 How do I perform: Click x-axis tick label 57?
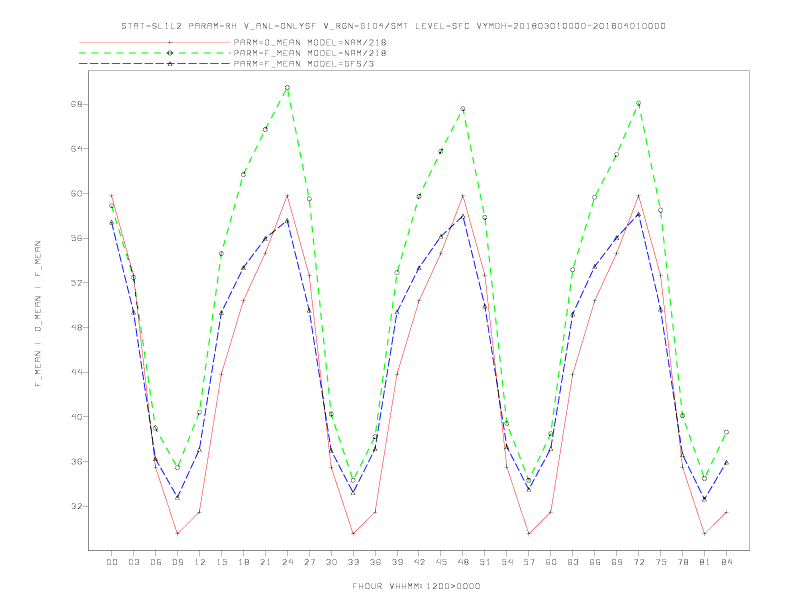[x=529, y=562]
